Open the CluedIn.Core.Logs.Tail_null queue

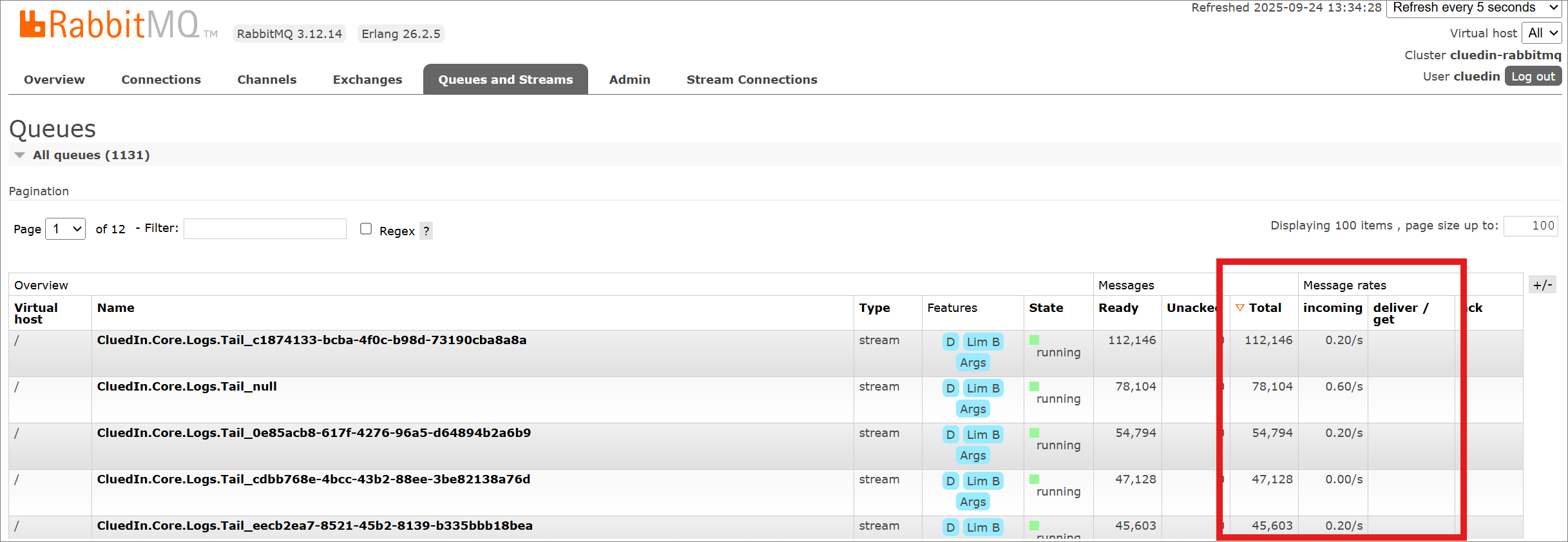pyautogui.click(x=187, y=387)
